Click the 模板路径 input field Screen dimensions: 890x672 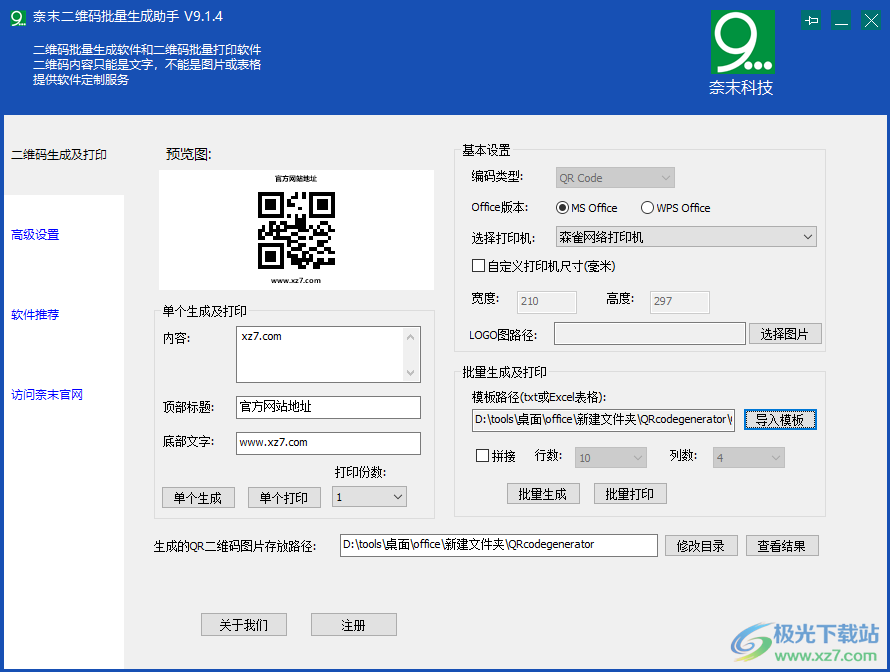603,420
